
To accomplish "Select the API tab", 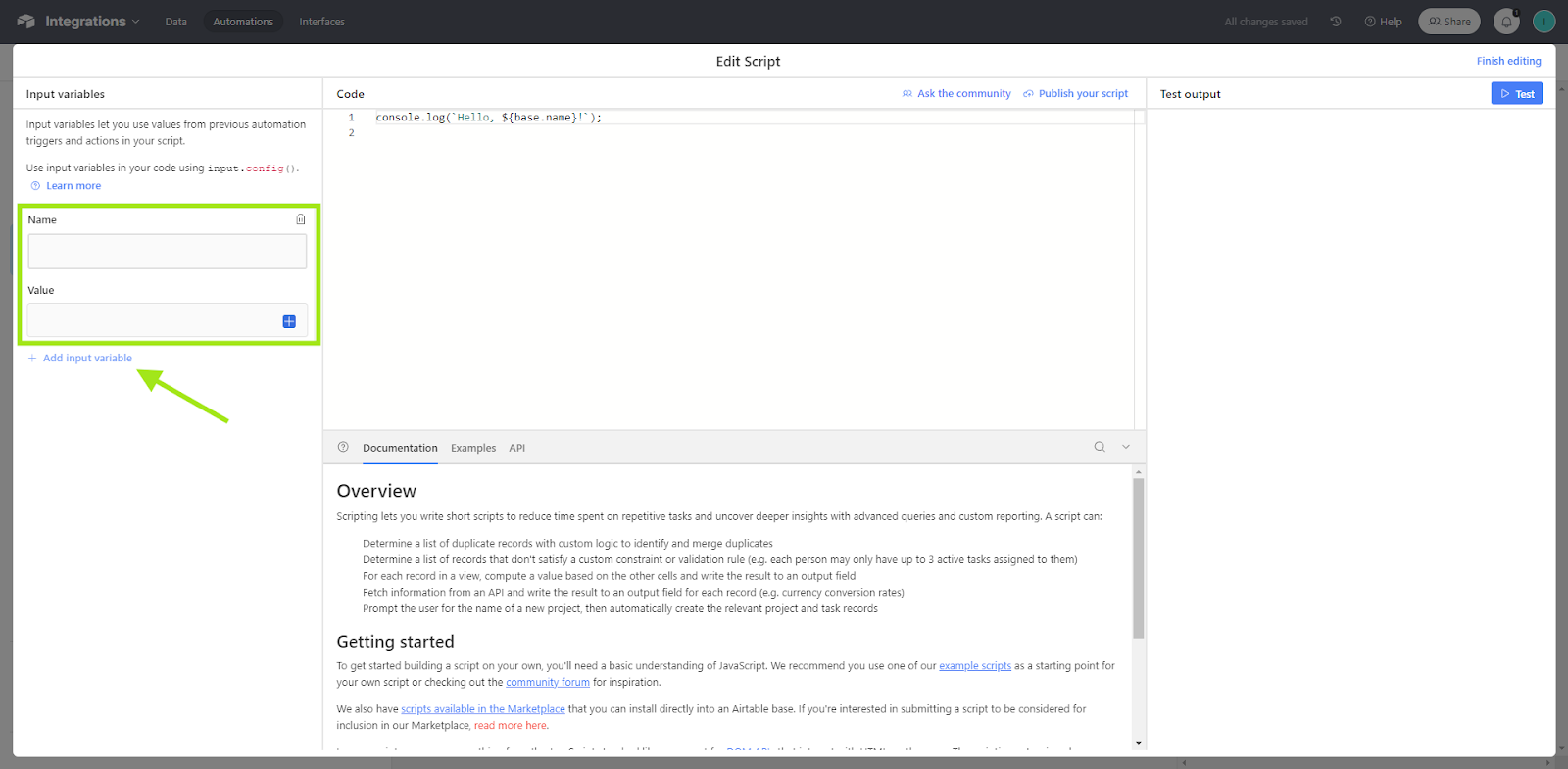I will tap(517, 448).
